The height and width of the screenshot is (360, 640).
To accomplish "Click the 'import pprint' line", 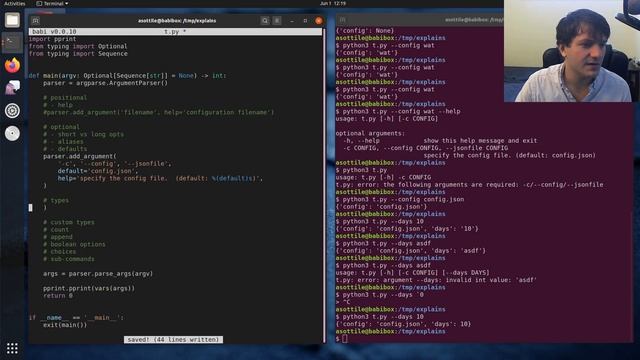I will click(52, 39).
